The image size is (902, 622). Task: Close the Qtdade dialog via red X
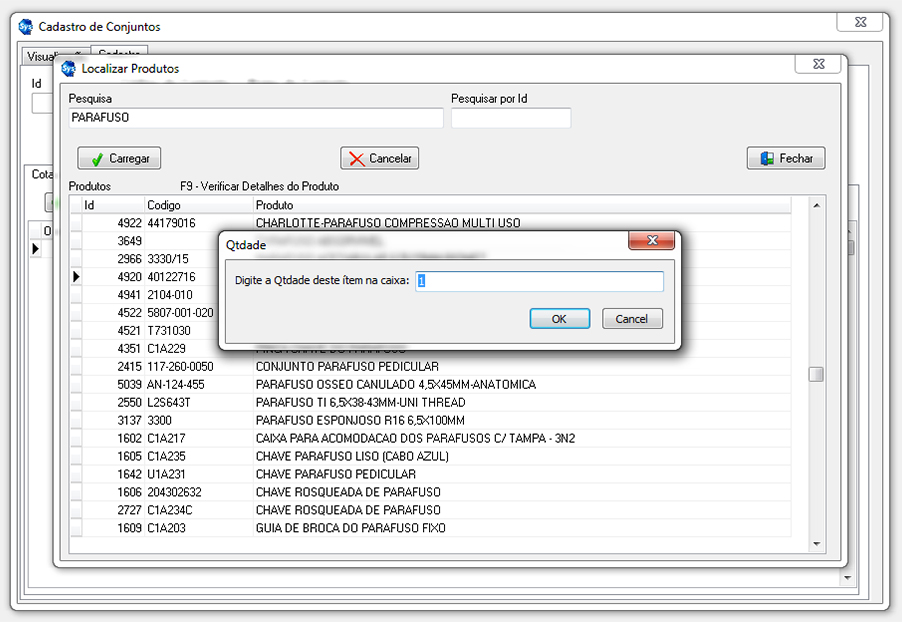pyautogui.click(x=653, y=241)
